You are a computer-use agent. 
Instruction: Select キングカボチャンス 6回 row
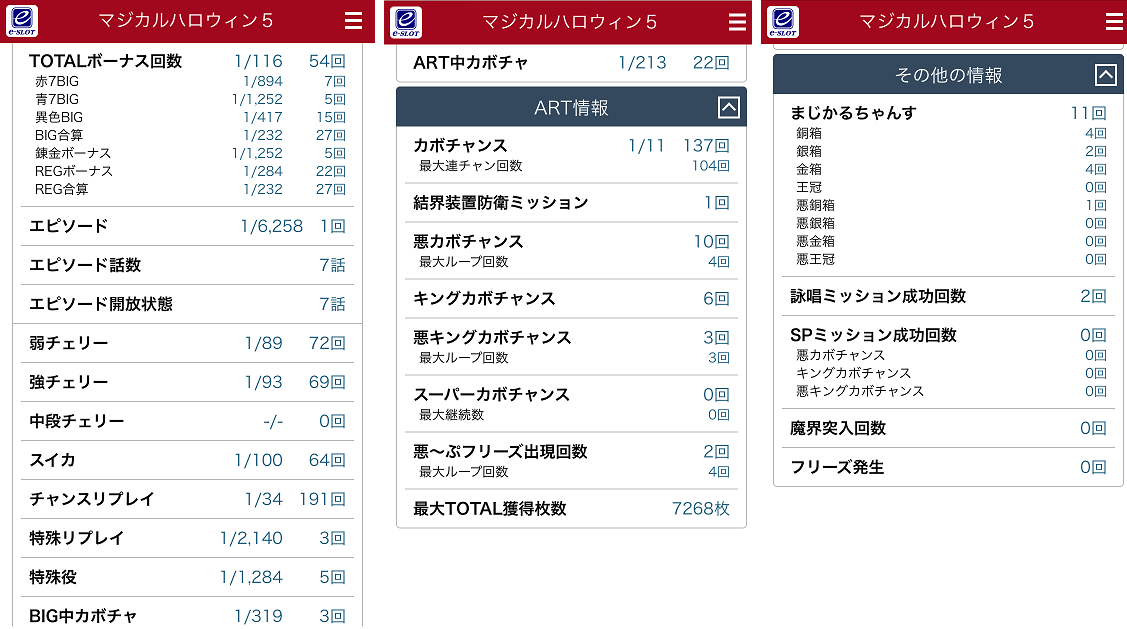coord(571,298)
